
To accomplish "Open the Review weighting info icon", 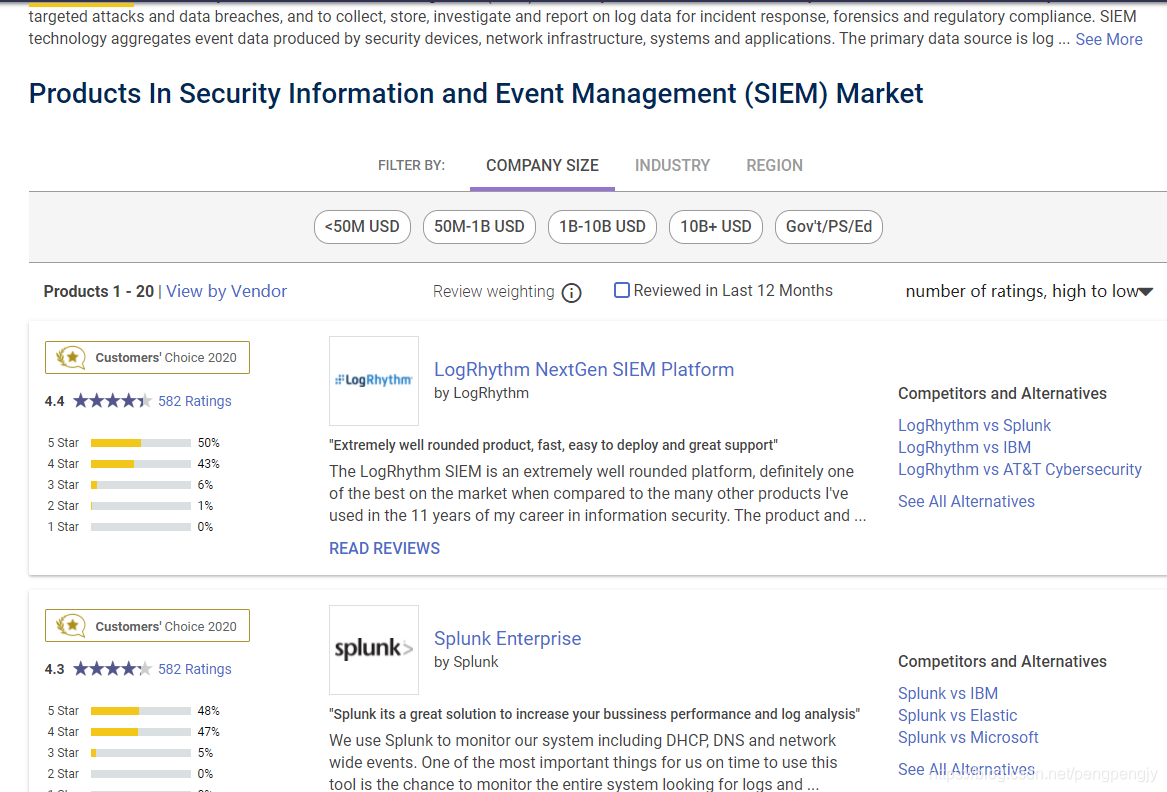I will point(571,293).
